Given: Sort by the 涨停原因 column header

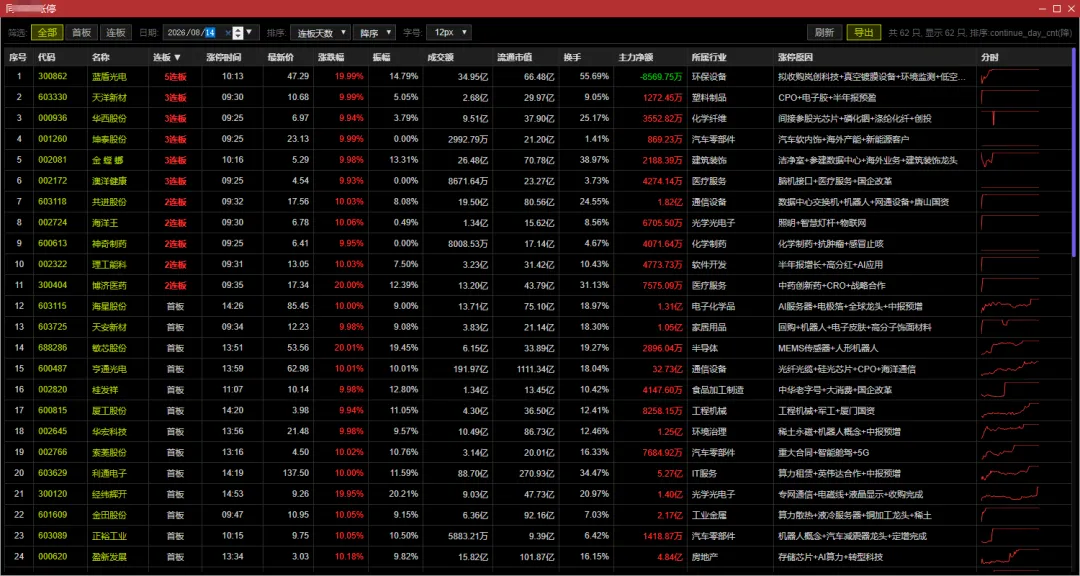Looking at the screenshot, I should click(x=795, y=57).
